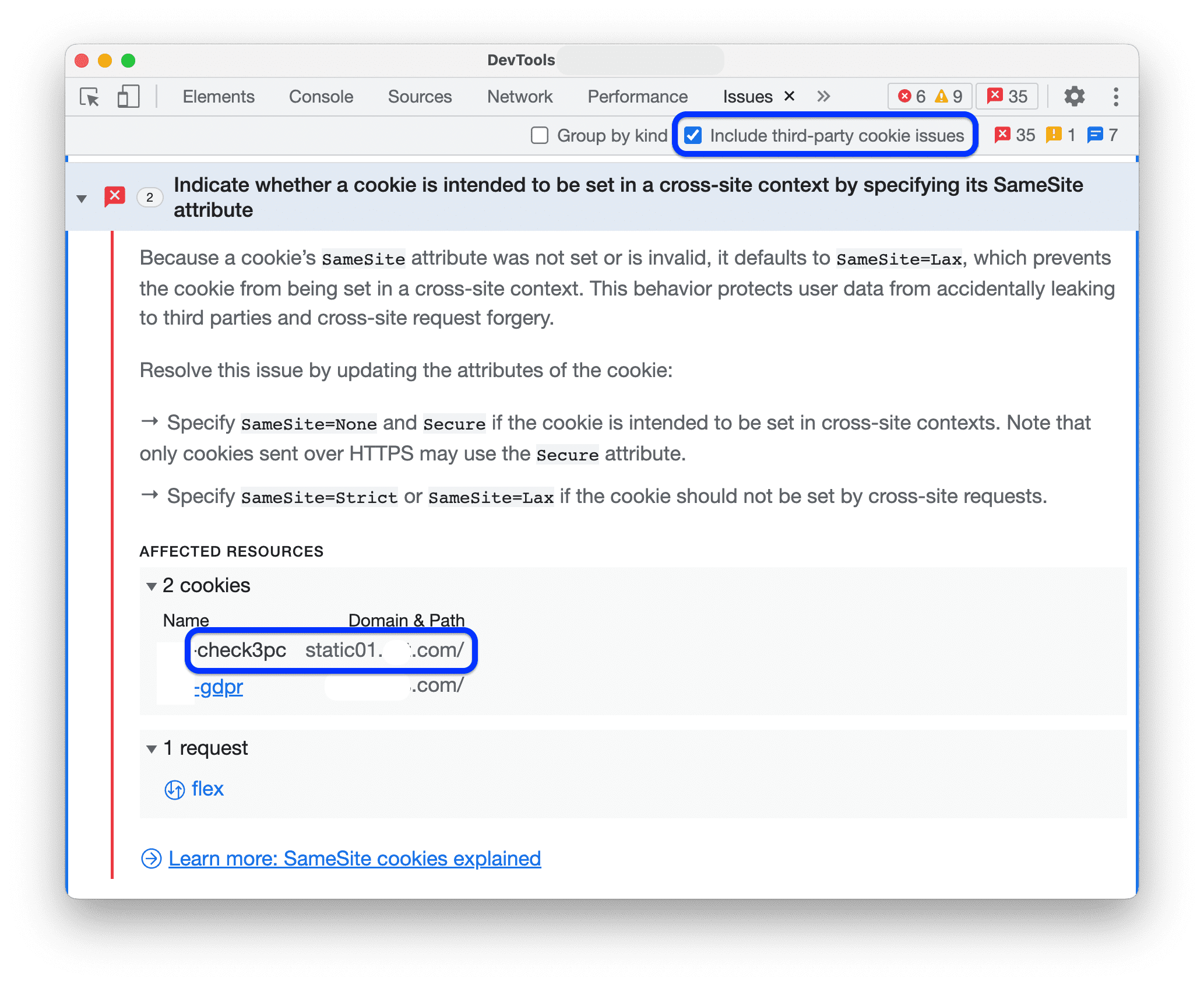
Task: Click the Network tab in DevTools
Action: tap(518, 96)
